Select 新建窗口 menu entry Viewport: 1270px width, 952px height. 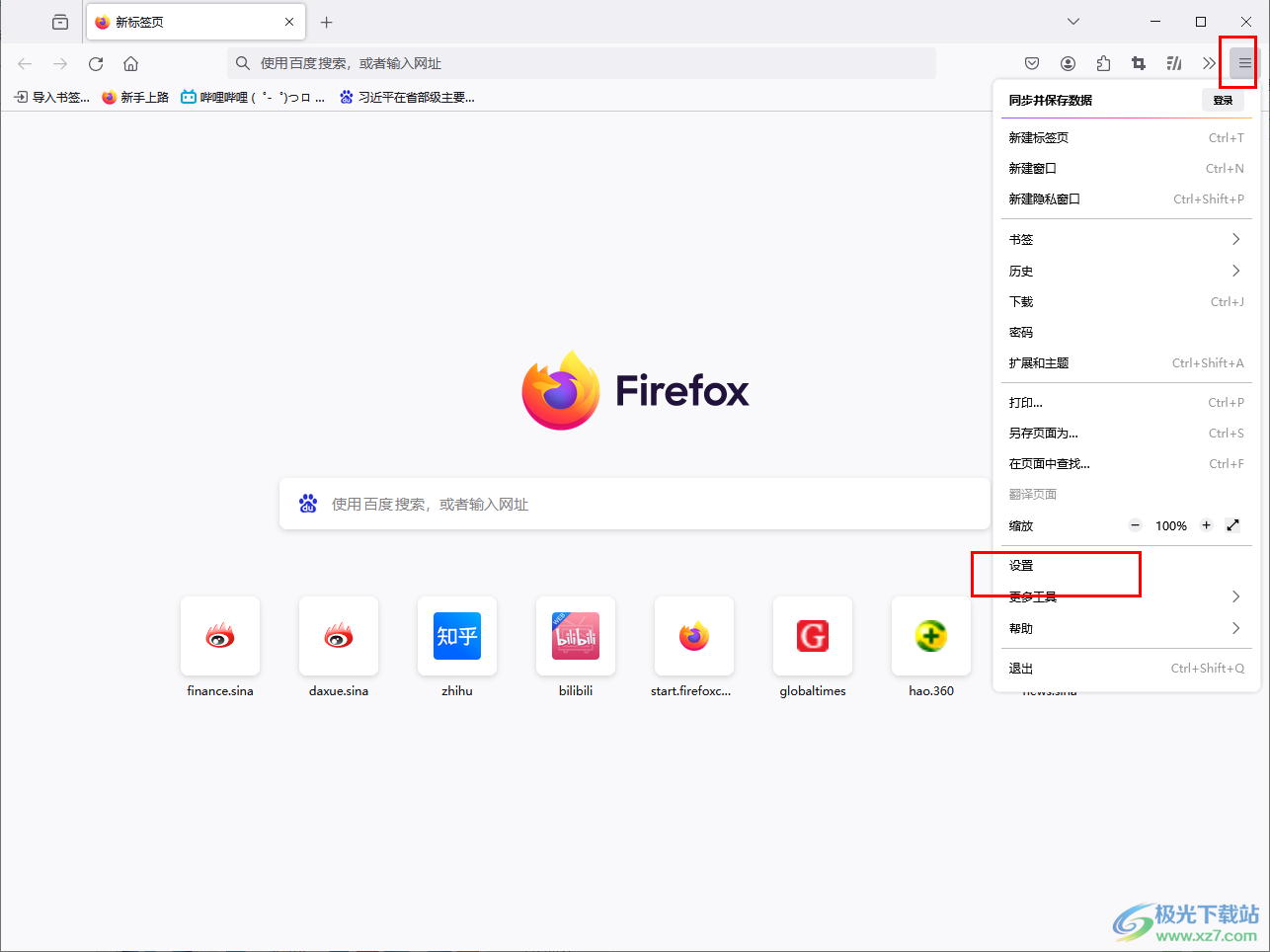click(1126, 168)
